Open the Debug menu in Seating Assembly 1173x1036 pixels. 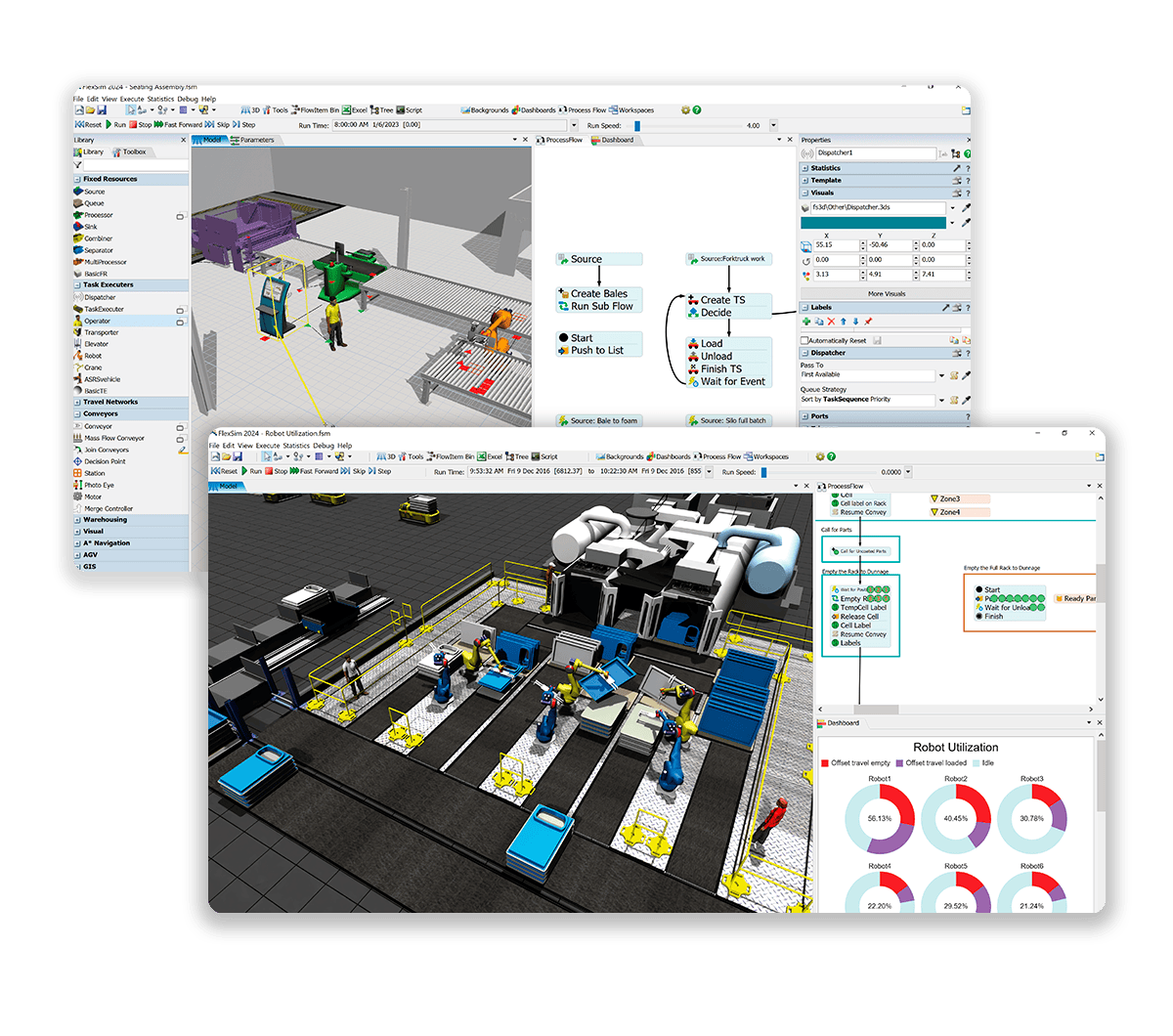(188, 99)
